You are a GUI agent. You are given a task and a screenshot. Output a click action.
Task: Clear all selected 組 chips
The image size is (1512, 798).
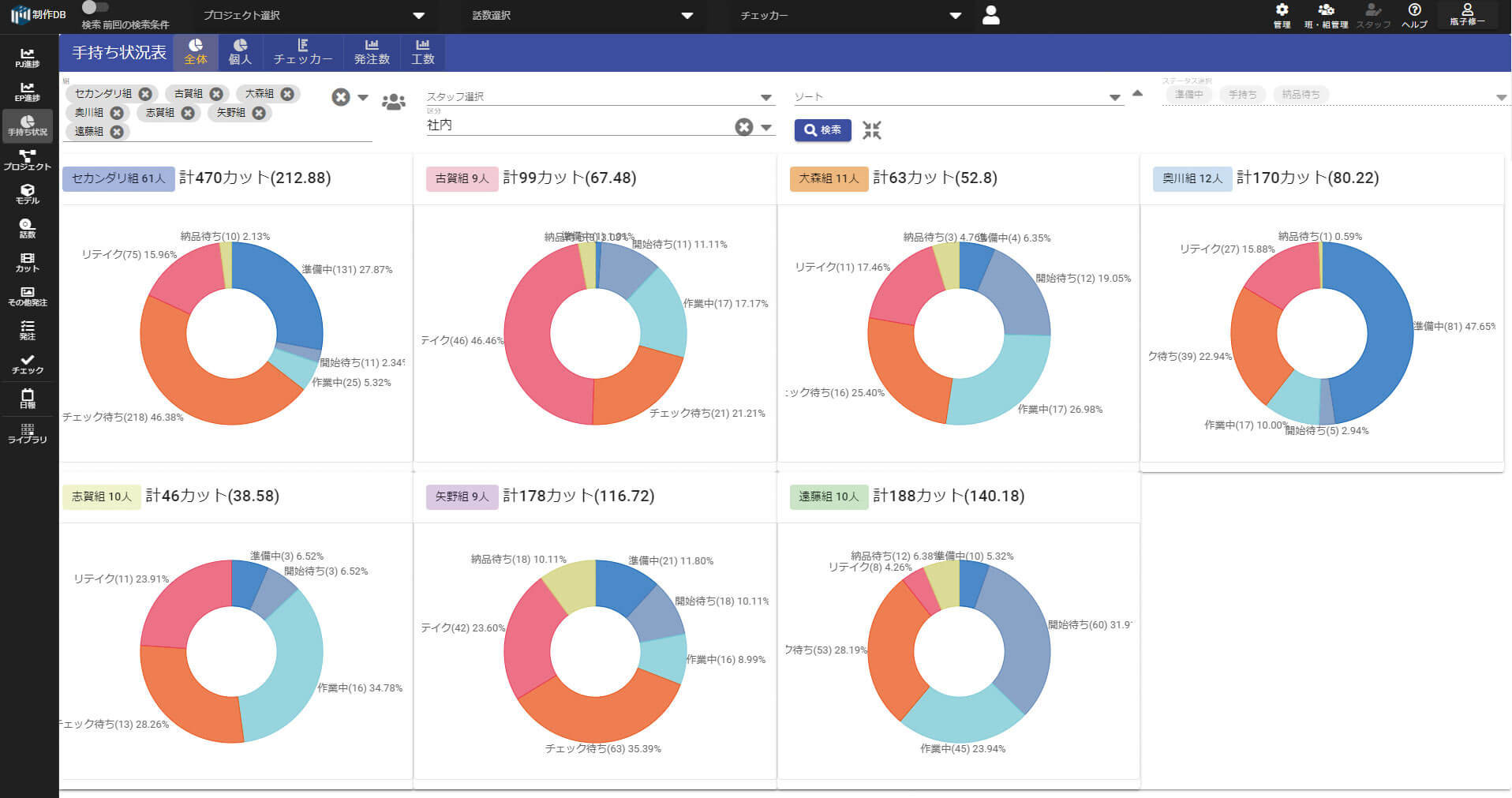[340, 97]
